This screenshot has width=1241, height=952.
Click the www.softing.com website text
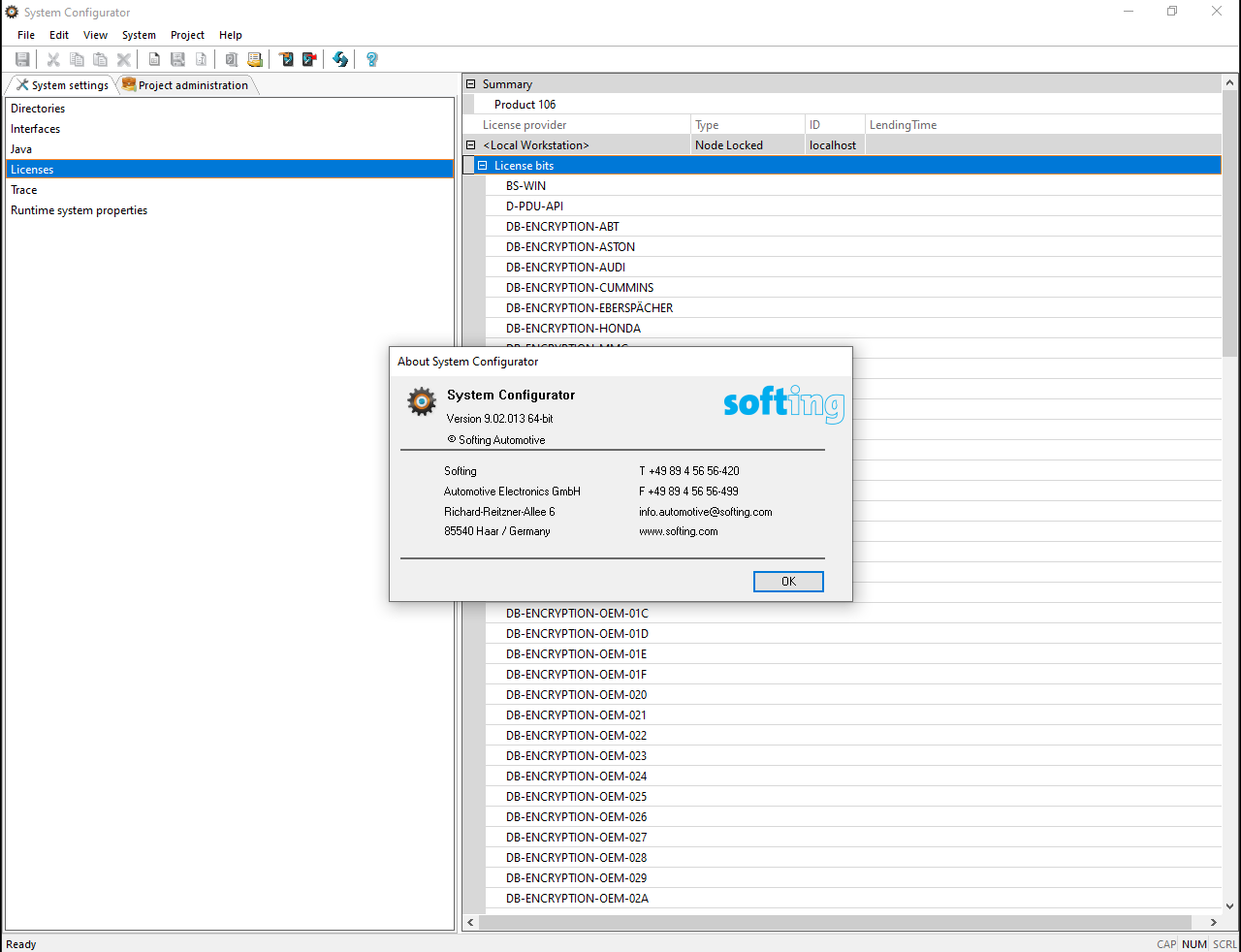coord(678,531)
